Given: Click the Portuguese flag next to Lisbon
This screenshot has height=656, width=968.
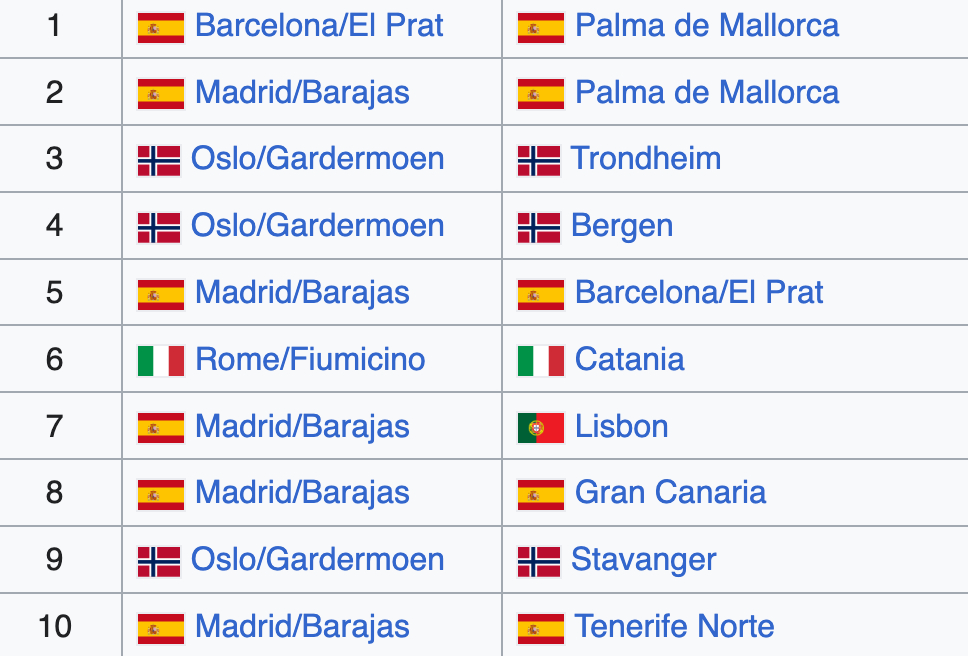Looking at the screenshot, I should click(x=540, y=428).
